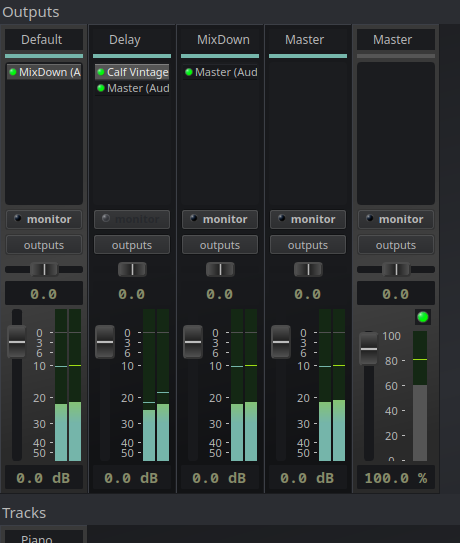Click the greyed-out monitor button on Delay strip
Screen dimensions: 460x543
click(132, 219)
